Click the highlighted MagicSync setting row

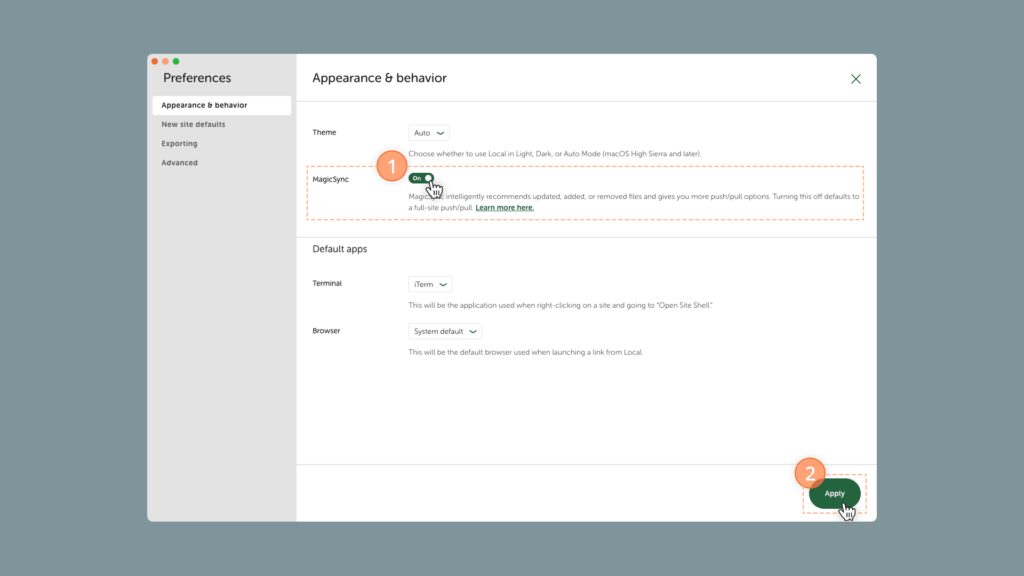(584, 186)
